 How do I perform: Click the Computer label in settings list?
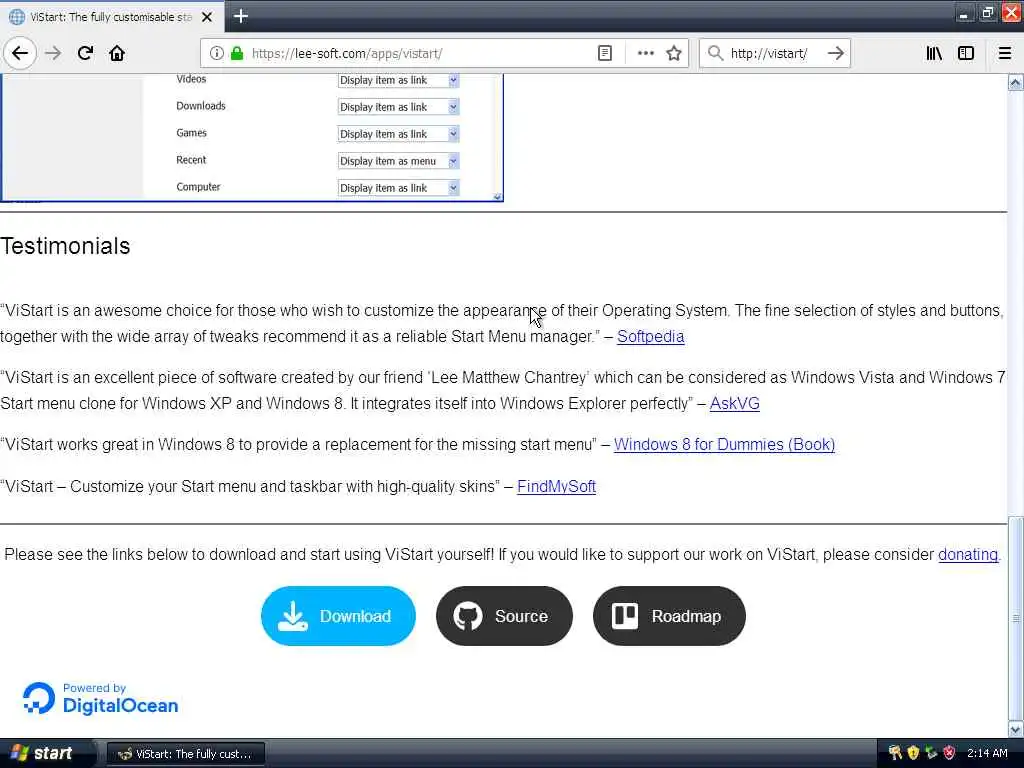point(198,187)
